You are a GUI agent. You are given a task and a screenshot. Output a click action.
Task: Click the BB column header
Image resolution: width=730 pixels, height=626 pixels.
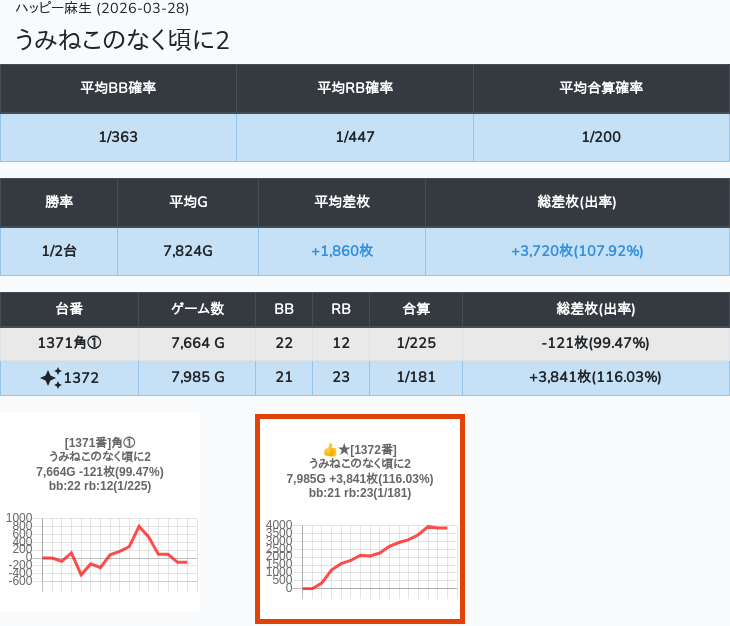284,309
